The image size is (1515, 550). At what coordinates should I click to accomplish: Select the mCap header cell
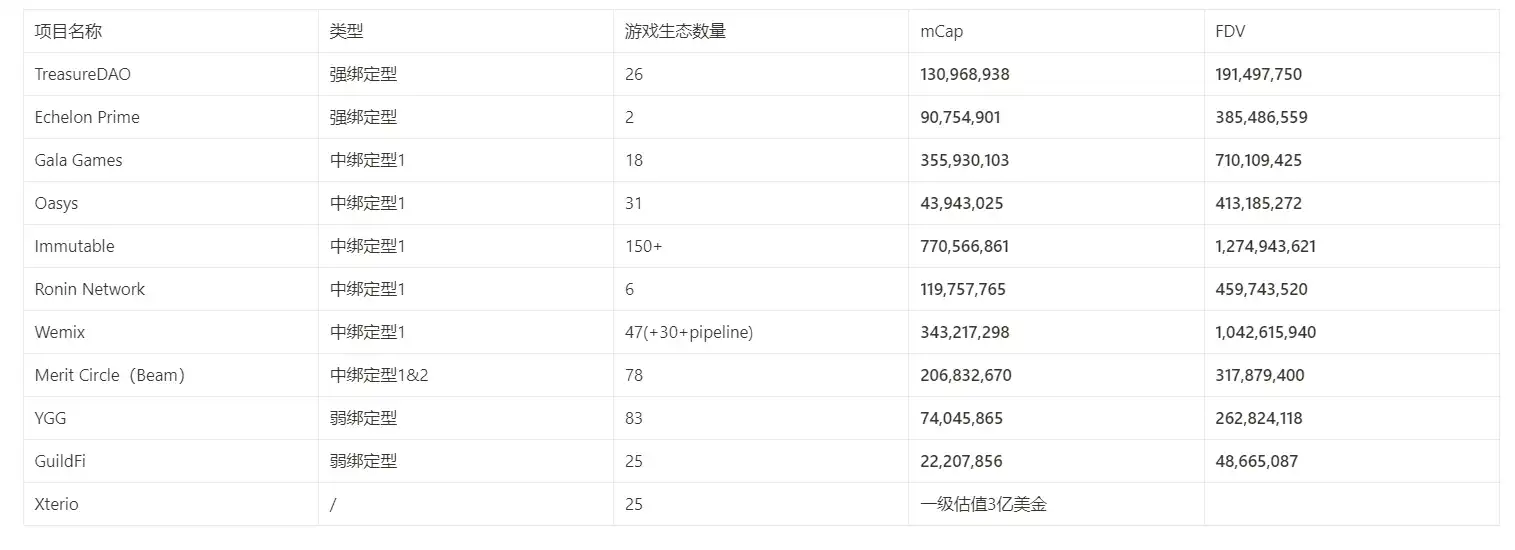pyautogui.click(x=941, y=31)
